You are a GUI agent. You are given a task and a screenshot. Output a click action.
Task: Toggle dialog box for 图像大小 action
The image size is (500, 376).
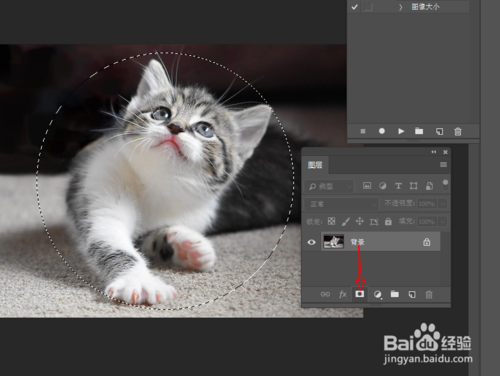point(368,7)
